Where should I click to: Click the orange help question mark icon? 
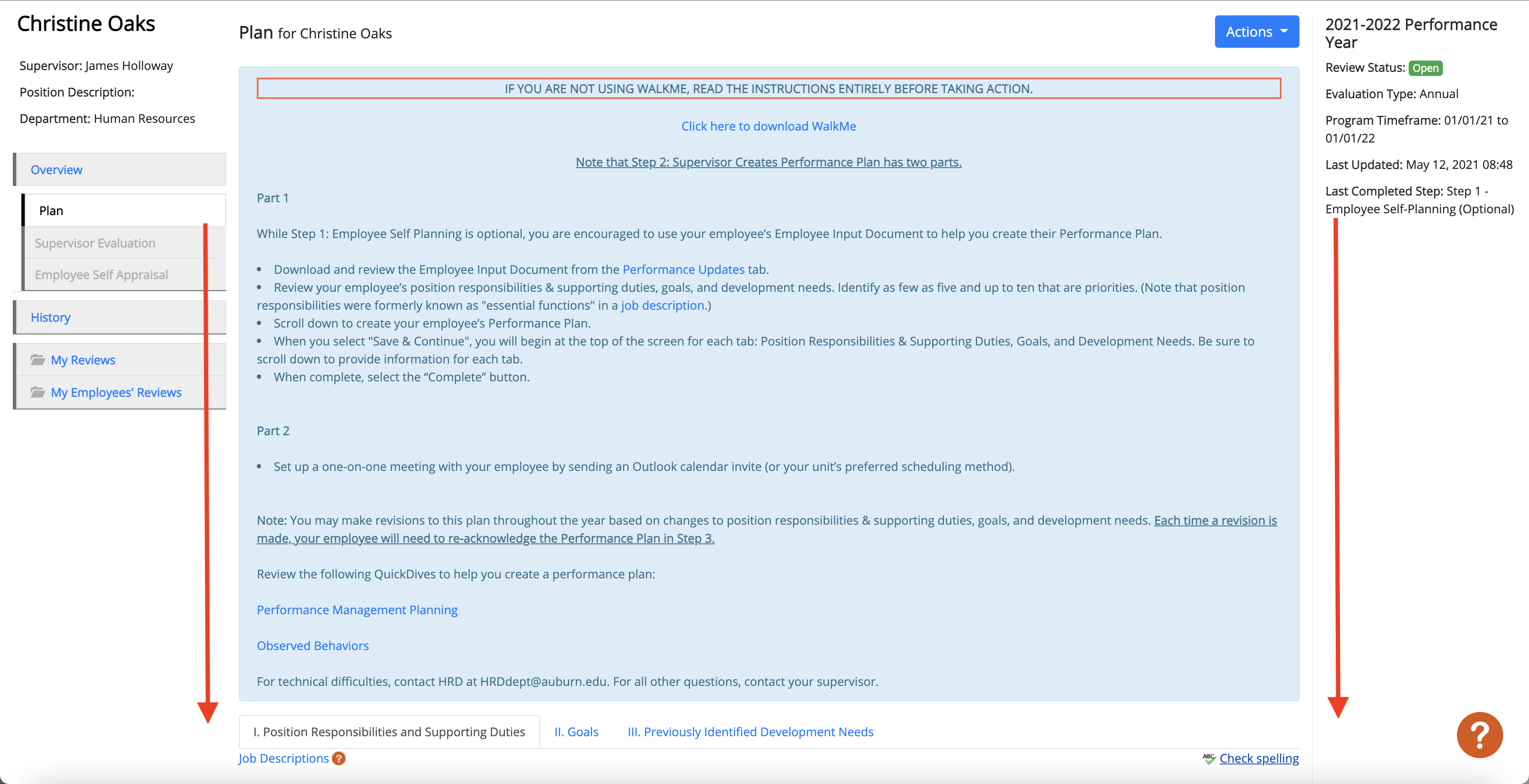(x=1479, y=734)
